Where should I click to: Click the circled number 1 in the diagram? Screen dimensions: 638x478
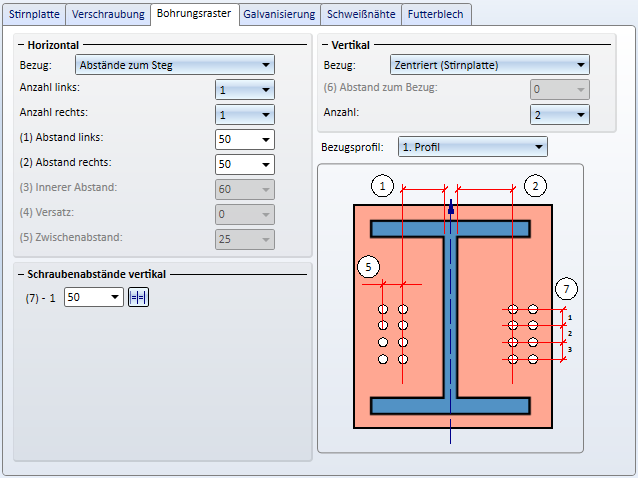click(x=382, y=186)
